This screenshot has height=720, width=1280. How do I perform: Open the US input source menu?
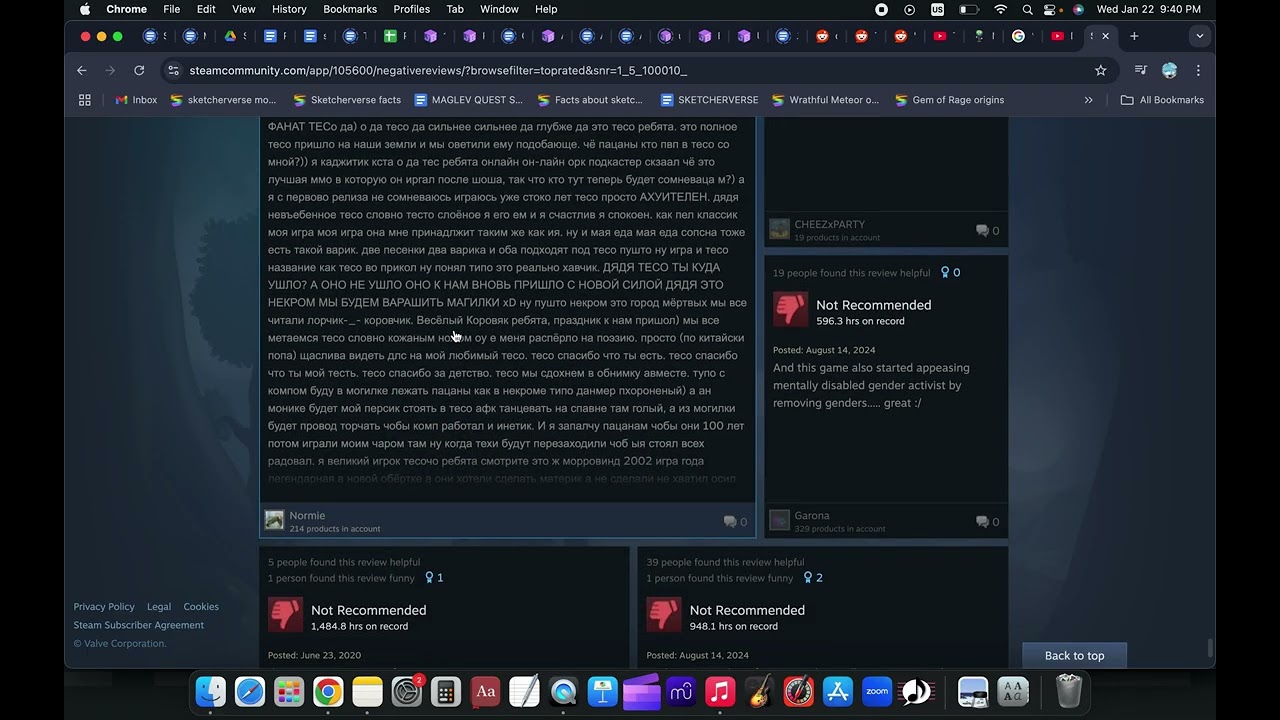(x=937, y=9)
